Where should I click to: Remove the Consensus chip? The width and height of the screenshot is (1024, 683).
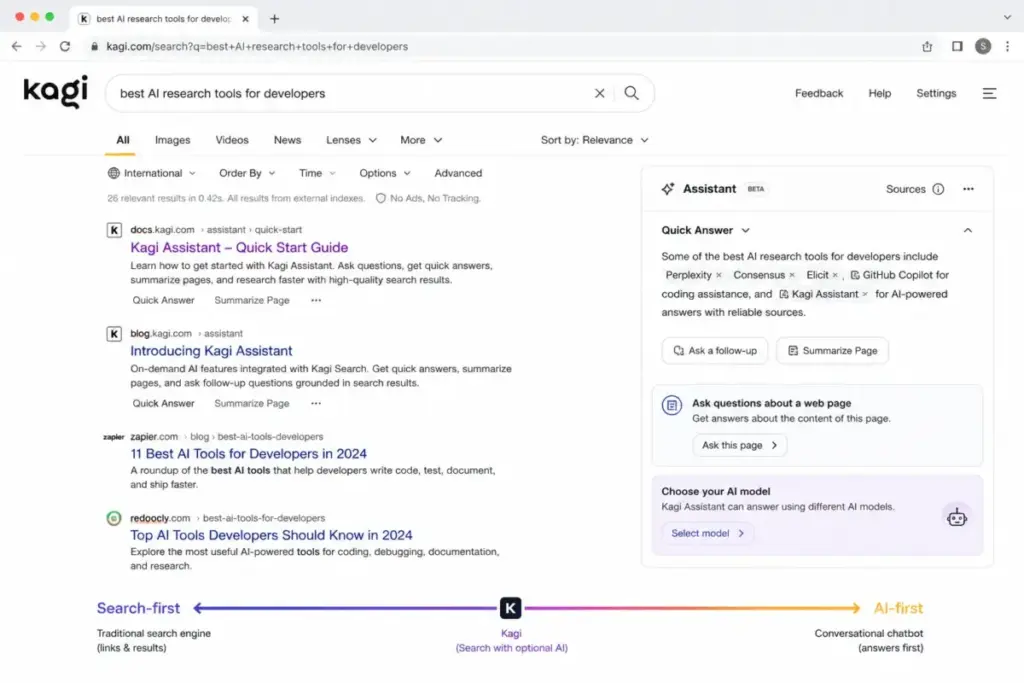[x=792, y=276]
